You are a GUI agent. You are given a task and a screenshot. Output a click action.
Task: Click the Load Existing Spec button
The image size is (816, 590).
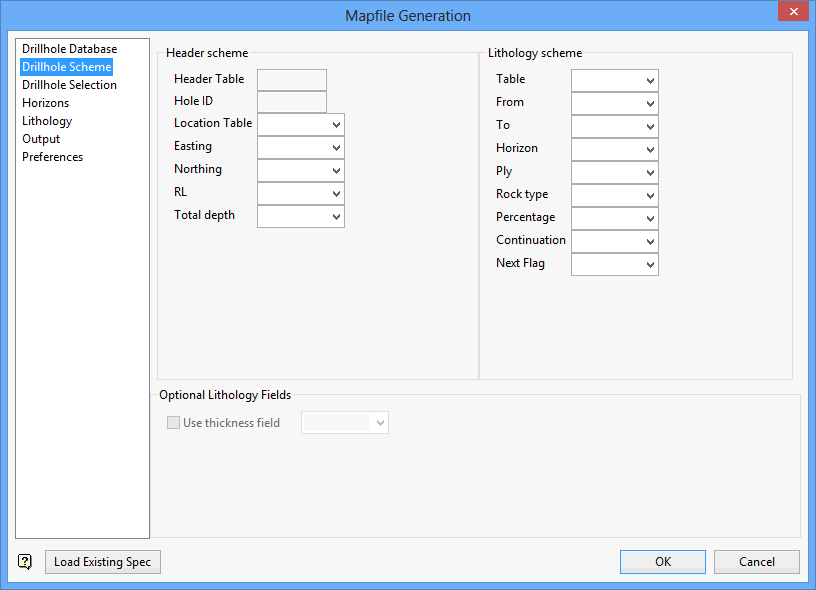tap(102, 562)
